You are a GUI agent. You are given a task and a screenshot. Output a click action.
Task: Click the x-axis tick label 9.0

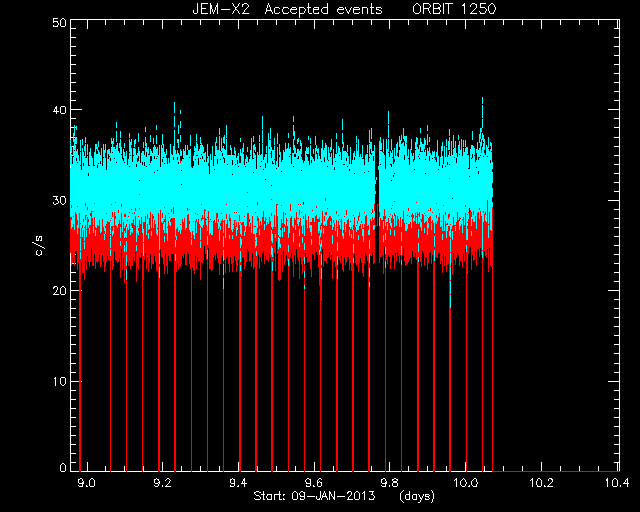87,483
